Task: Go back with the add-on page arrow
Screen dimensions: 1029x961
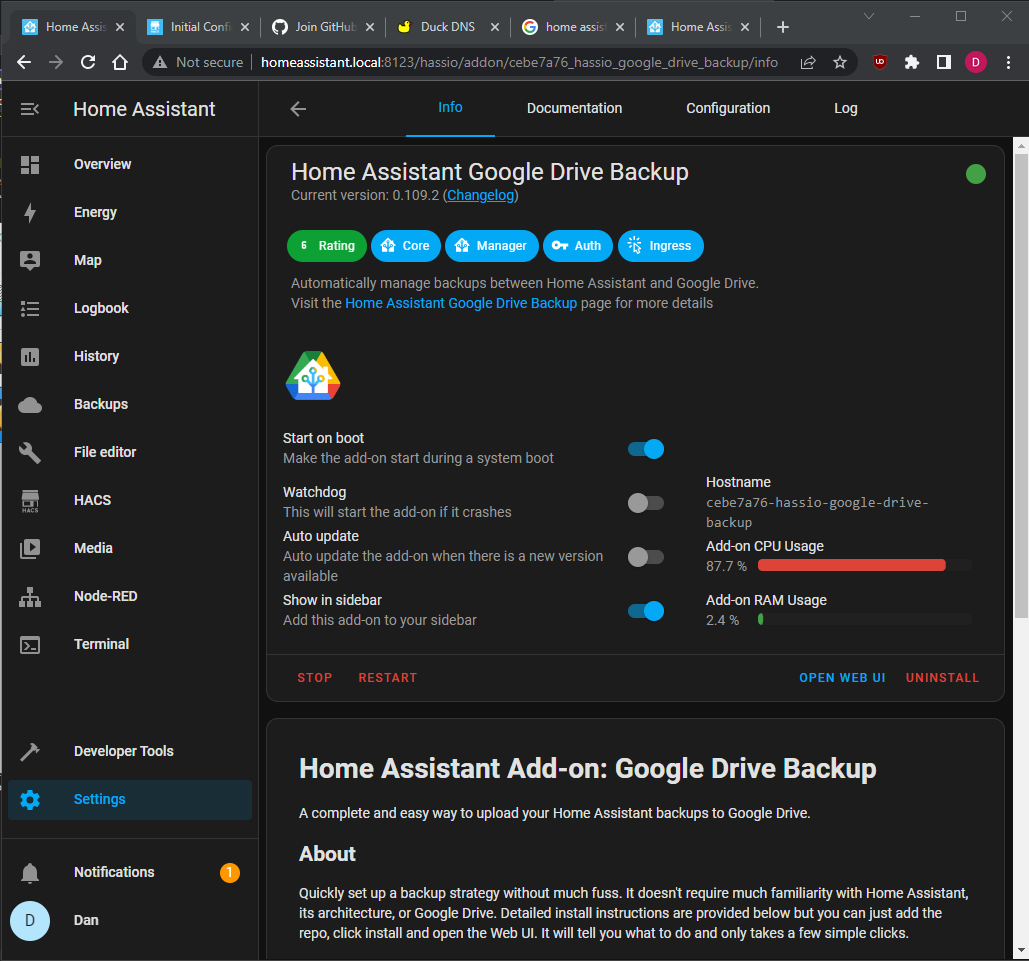Action: pyautogui.click(x=298, y=109)
